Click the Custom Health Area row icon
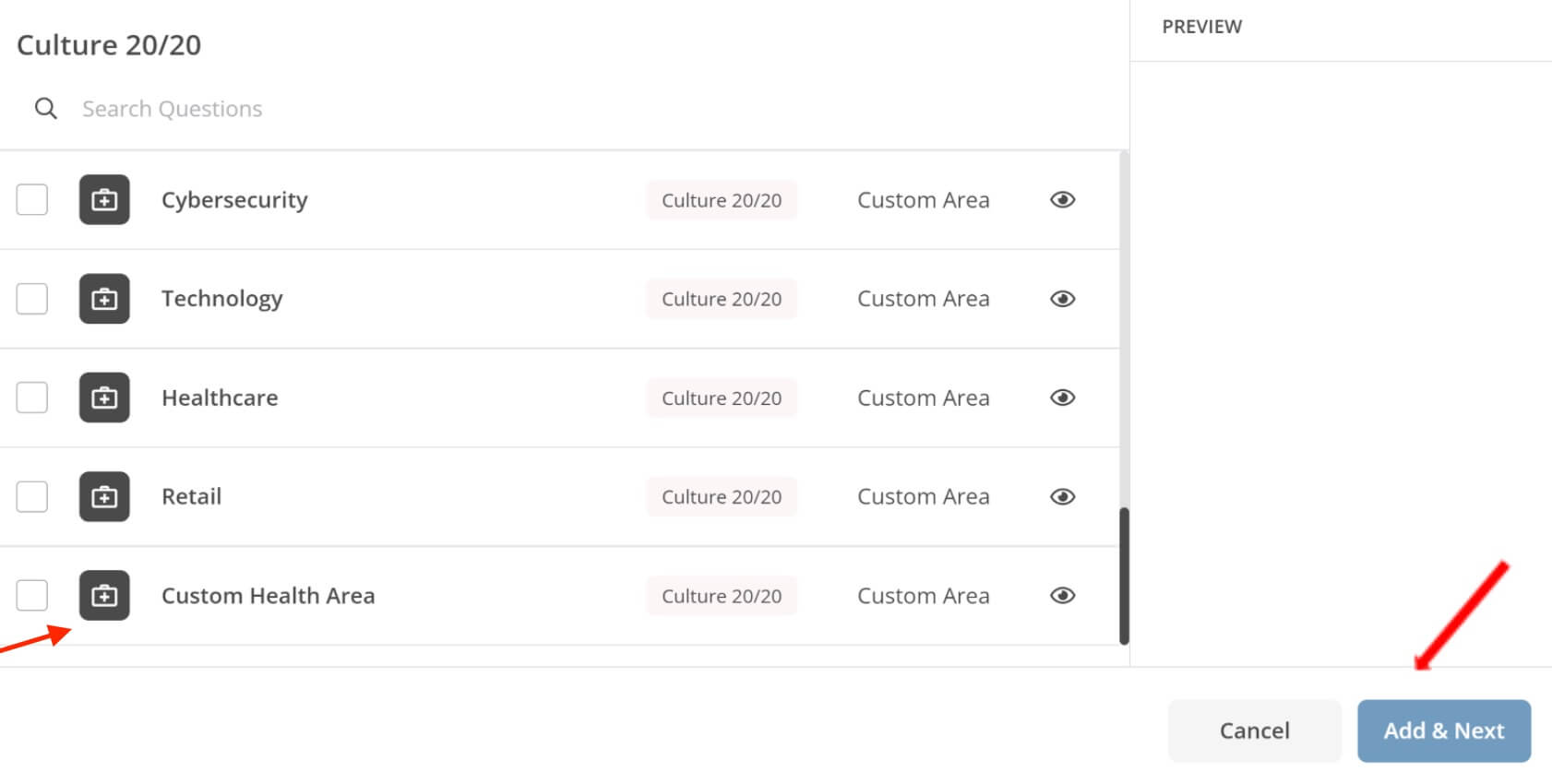 coord(104,596)
